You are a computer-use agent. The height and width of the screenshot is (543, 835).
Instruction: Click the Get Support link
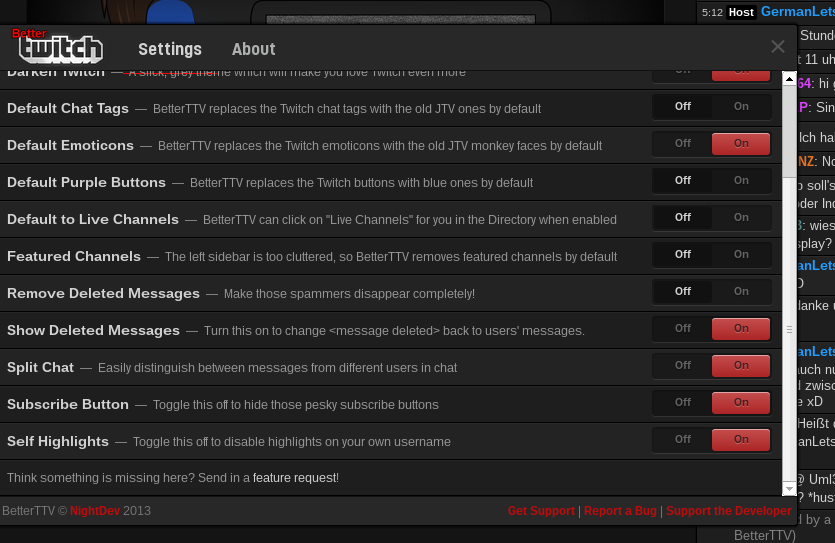[541, 511]
